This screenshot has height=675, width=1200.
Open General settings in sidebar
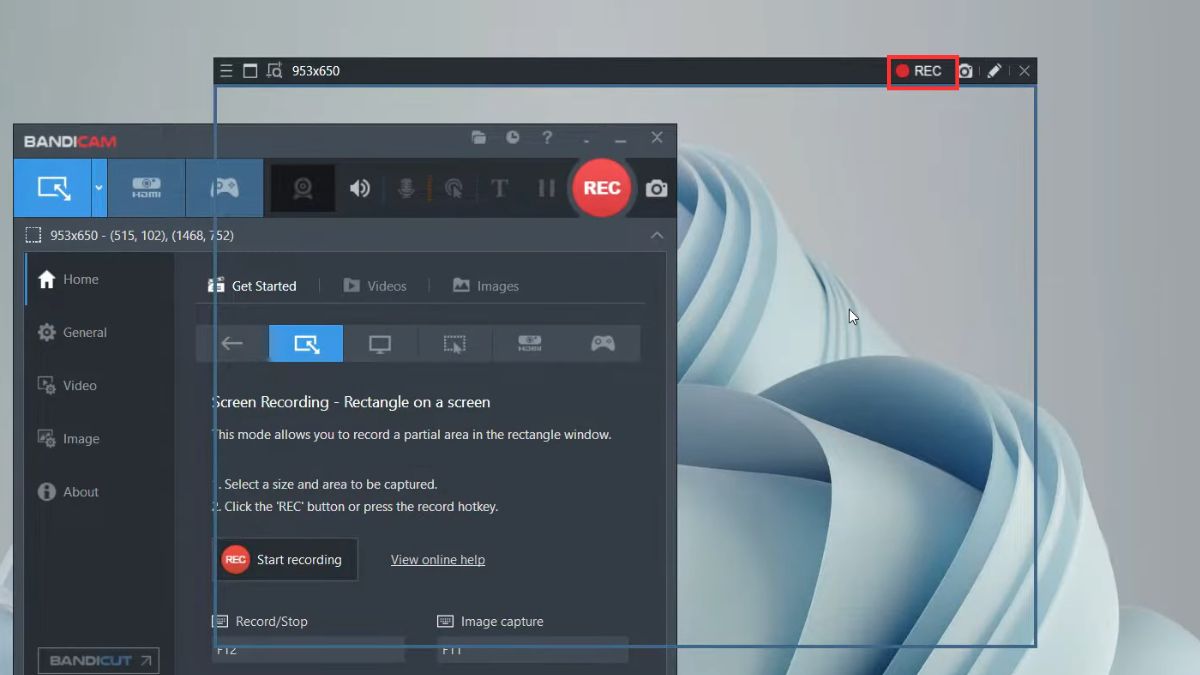click(x=99, y=333)
